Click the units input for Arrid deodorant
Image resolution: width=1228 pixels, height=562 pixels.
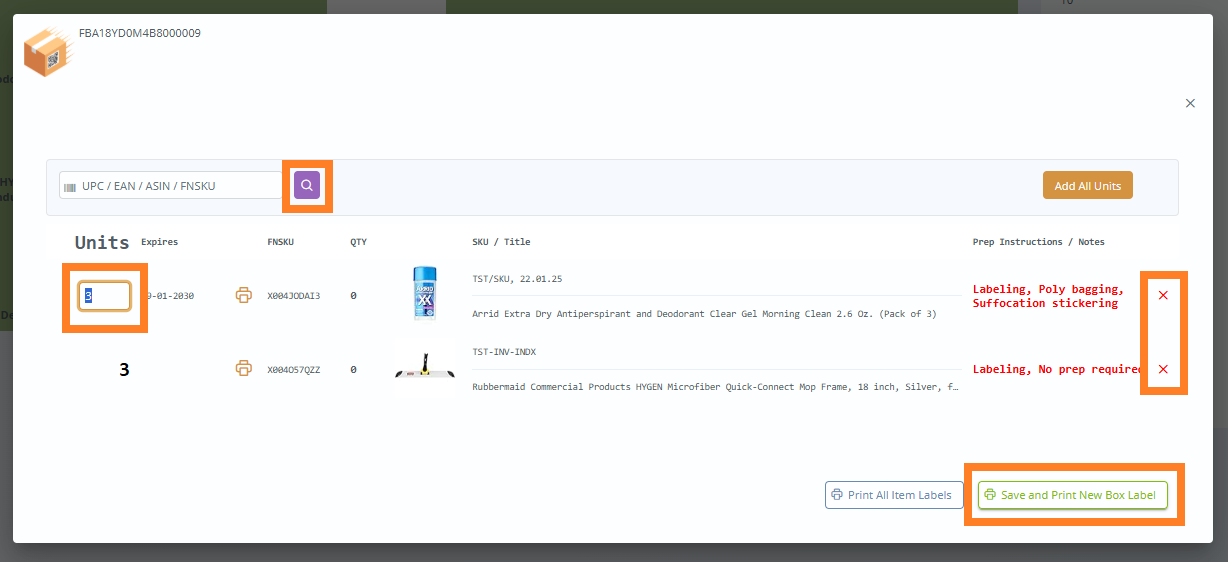(x=105, y=296)
